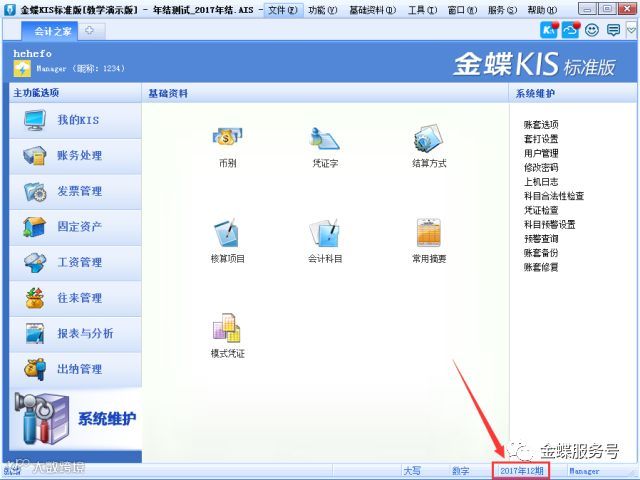Switch to the 会计之家 tab
This screenshot has height=480, width=640.
point(49,31)
